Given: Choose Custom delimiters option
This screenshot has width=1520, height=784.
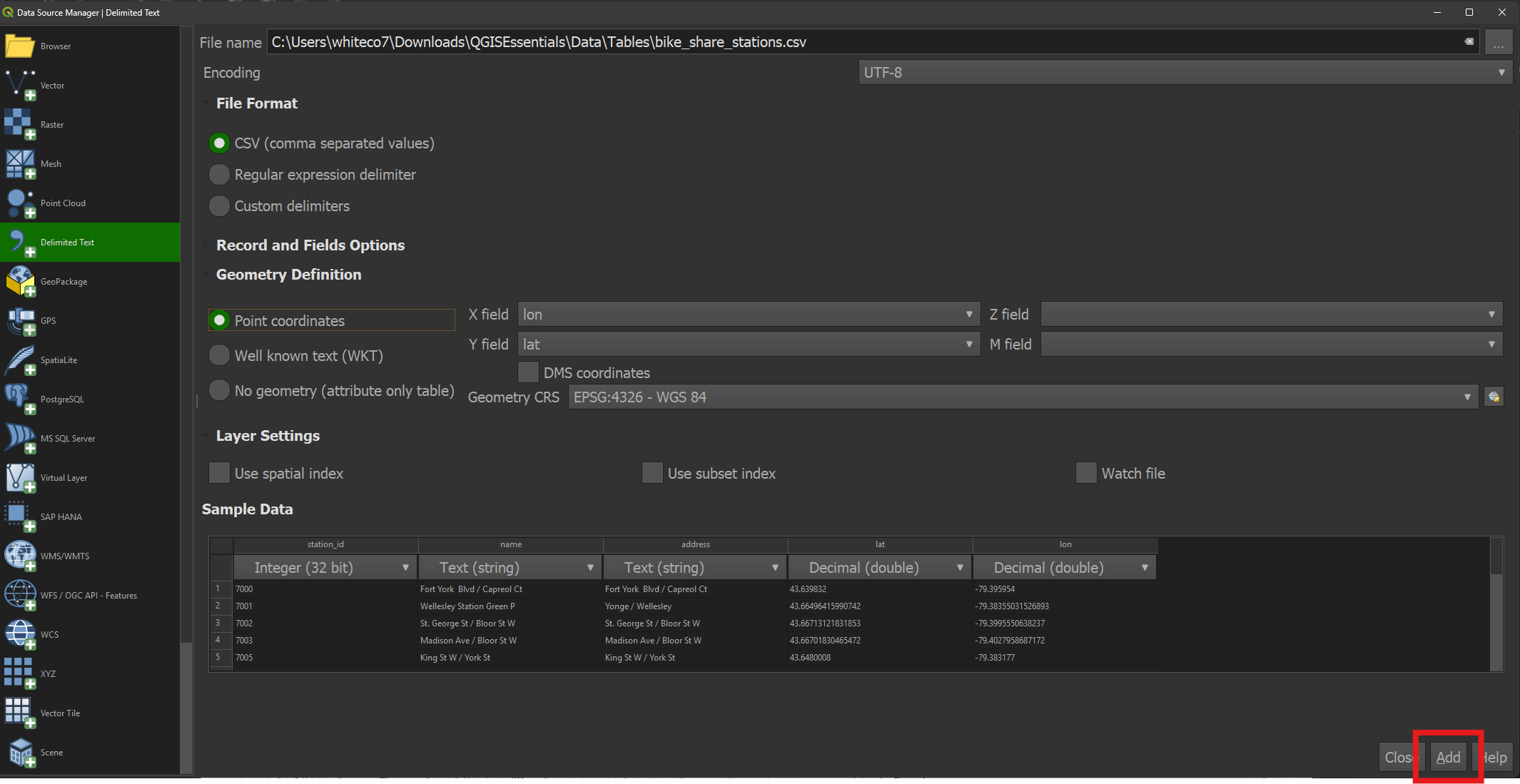Looking at the screenshot, I should 280,206.
